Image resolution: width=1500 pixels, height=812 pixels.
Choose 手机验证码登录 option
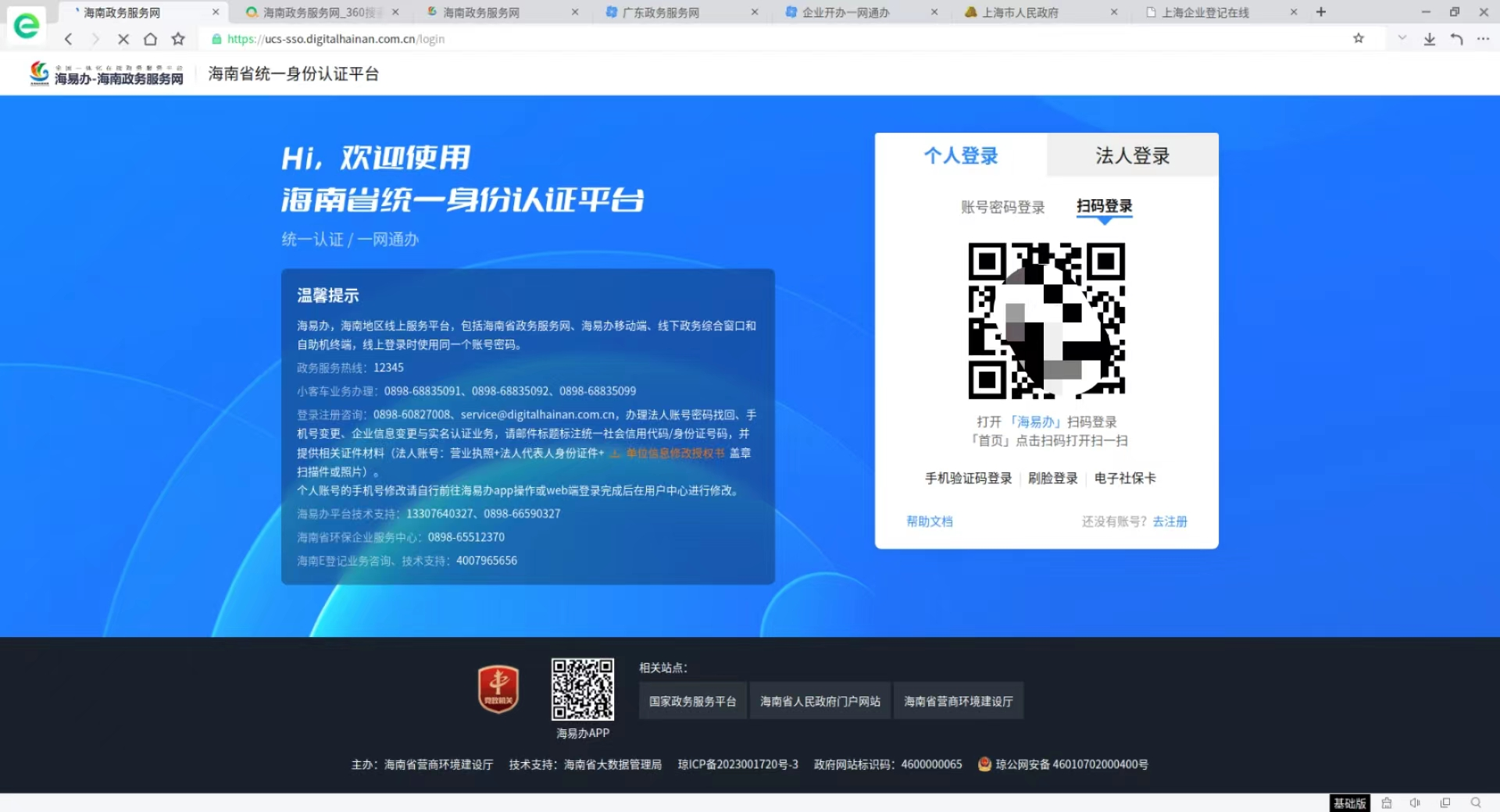click(968, 479)
